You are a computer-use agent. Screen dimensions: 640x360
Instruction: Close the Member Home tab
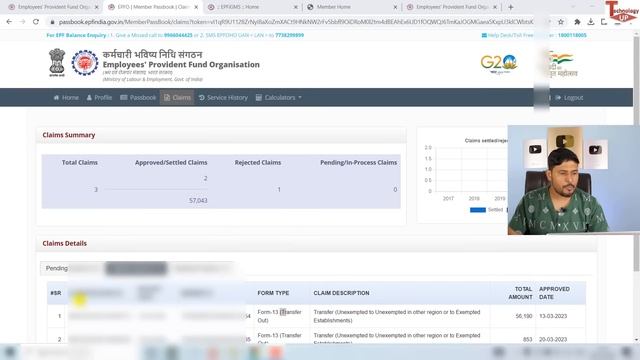tap(395, 7)
